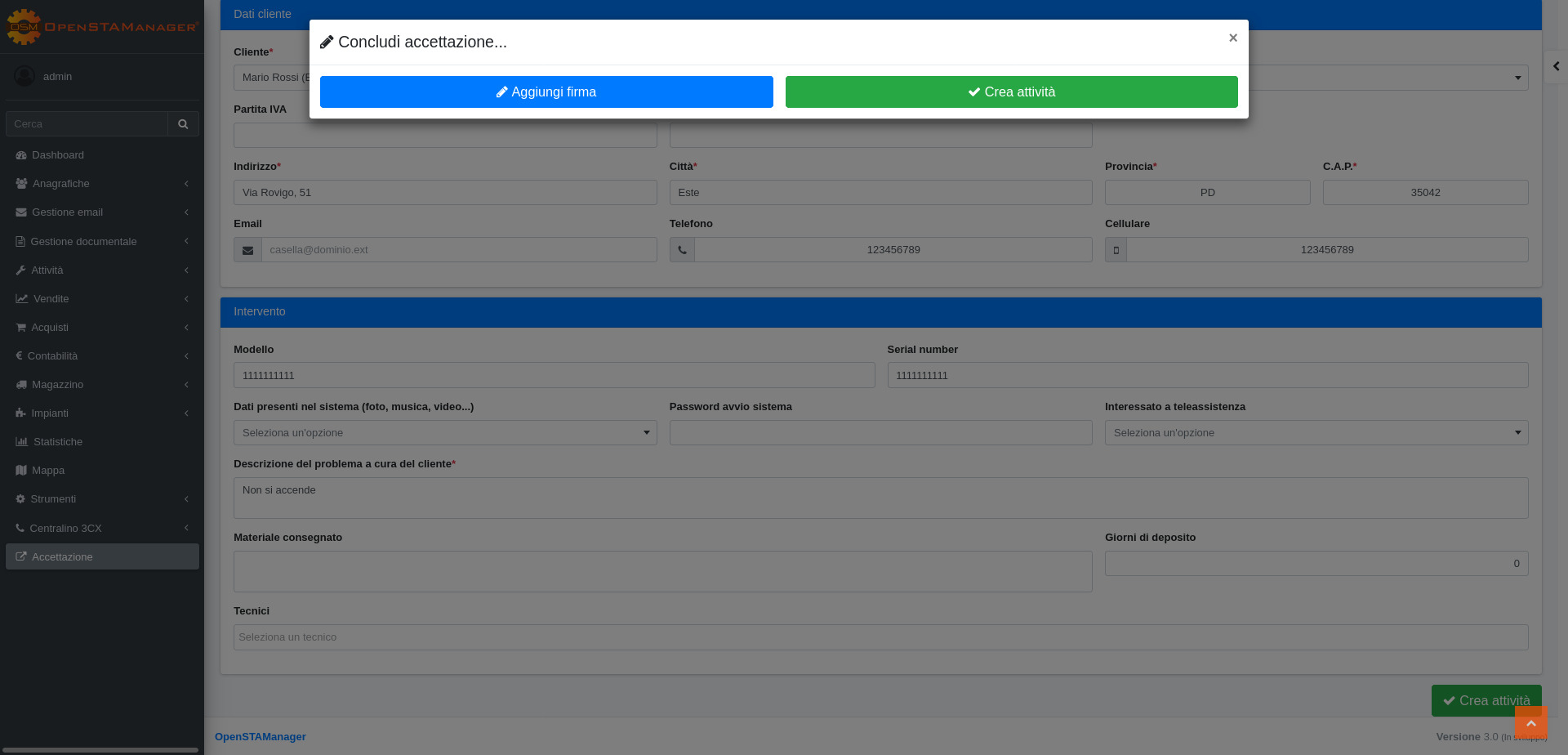Open Mappa from the sidebar

click(47, 471)
